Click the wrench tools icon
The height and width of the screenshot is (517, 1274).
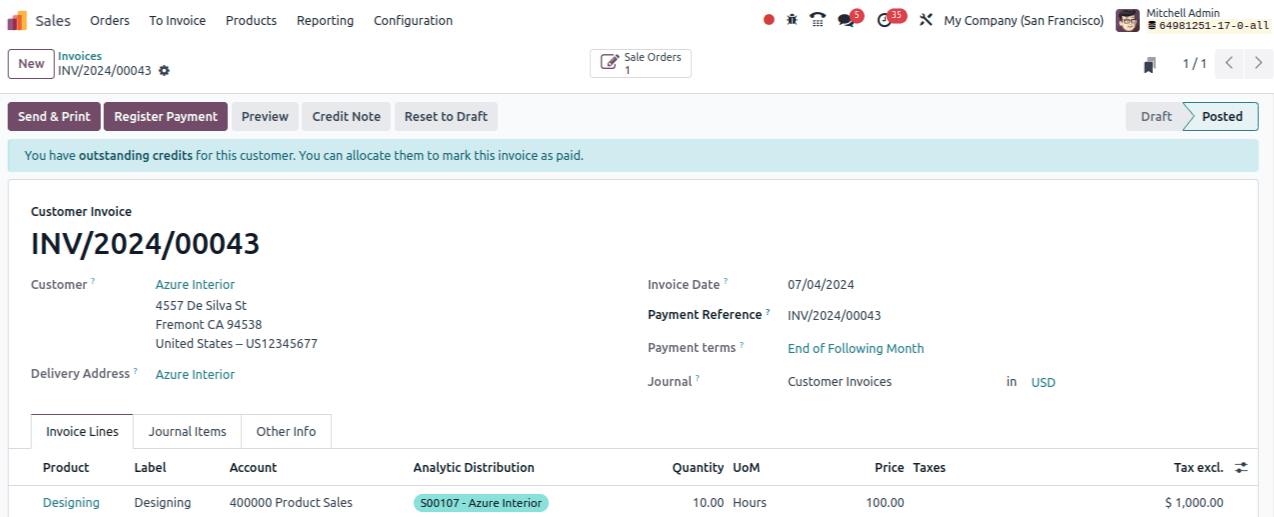pos(926,20)
